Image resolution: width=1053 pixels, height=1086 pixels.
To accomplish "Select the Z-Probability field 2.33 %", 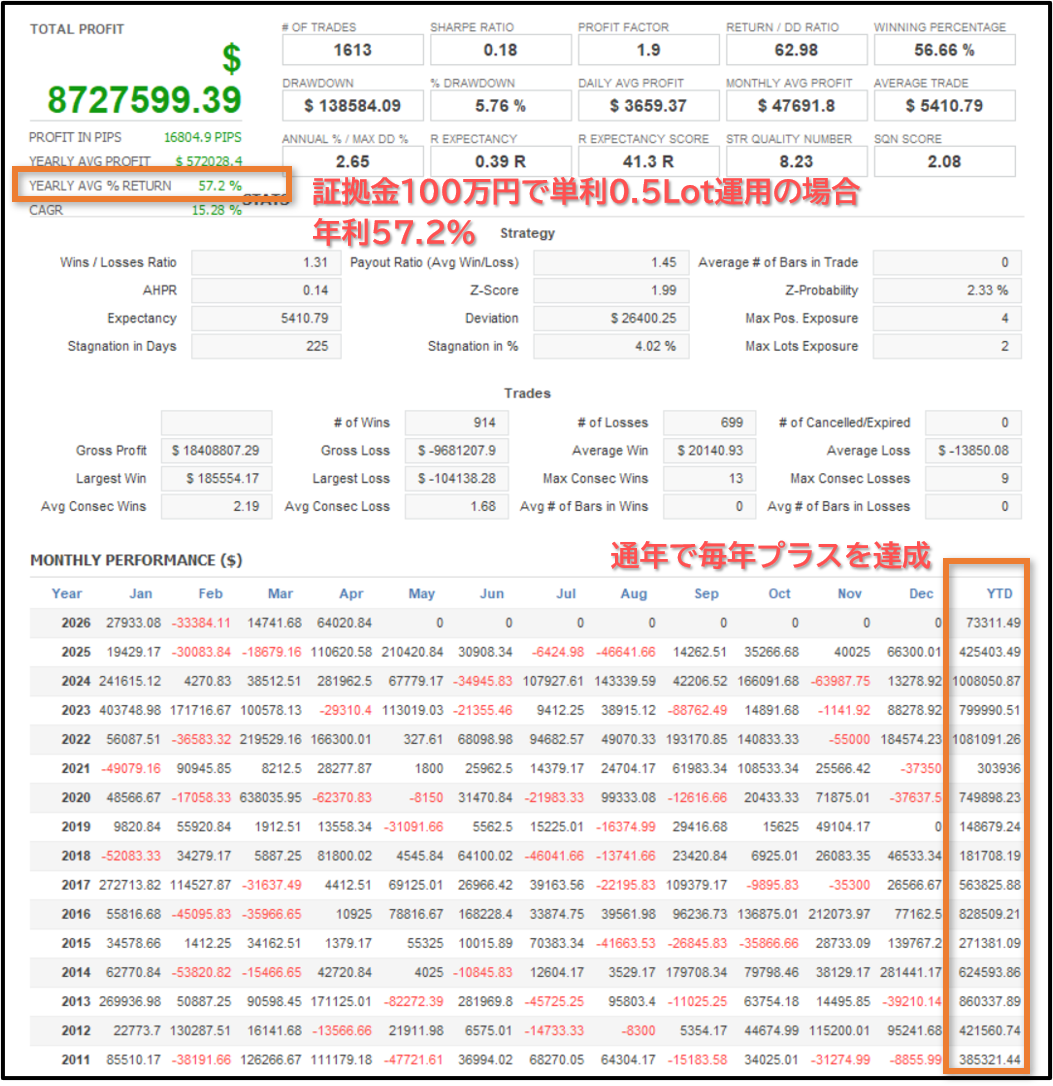I will 946,290.
